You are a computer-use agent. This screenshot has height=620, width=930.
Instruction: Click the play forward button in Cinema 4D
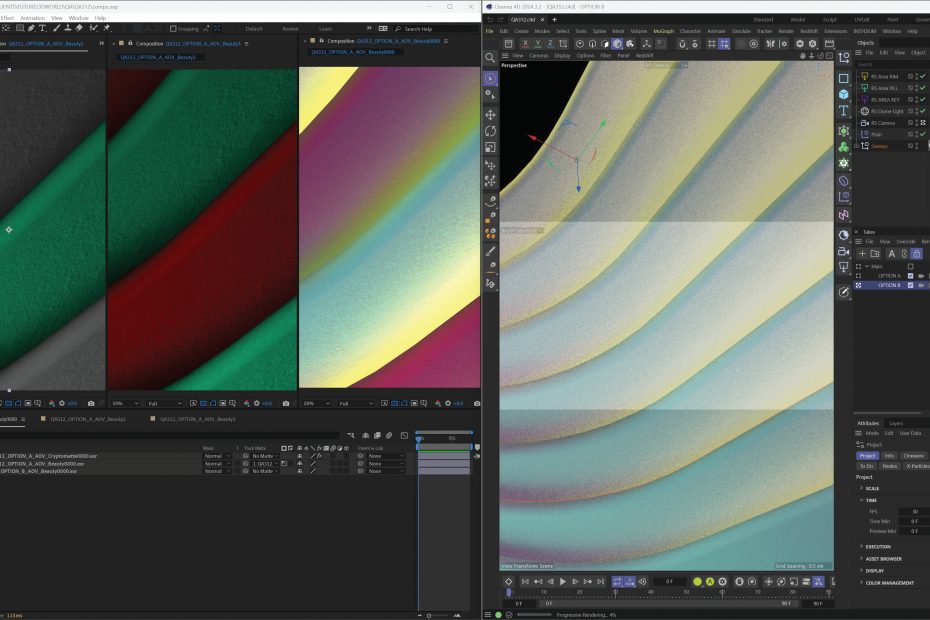point(562,581)
